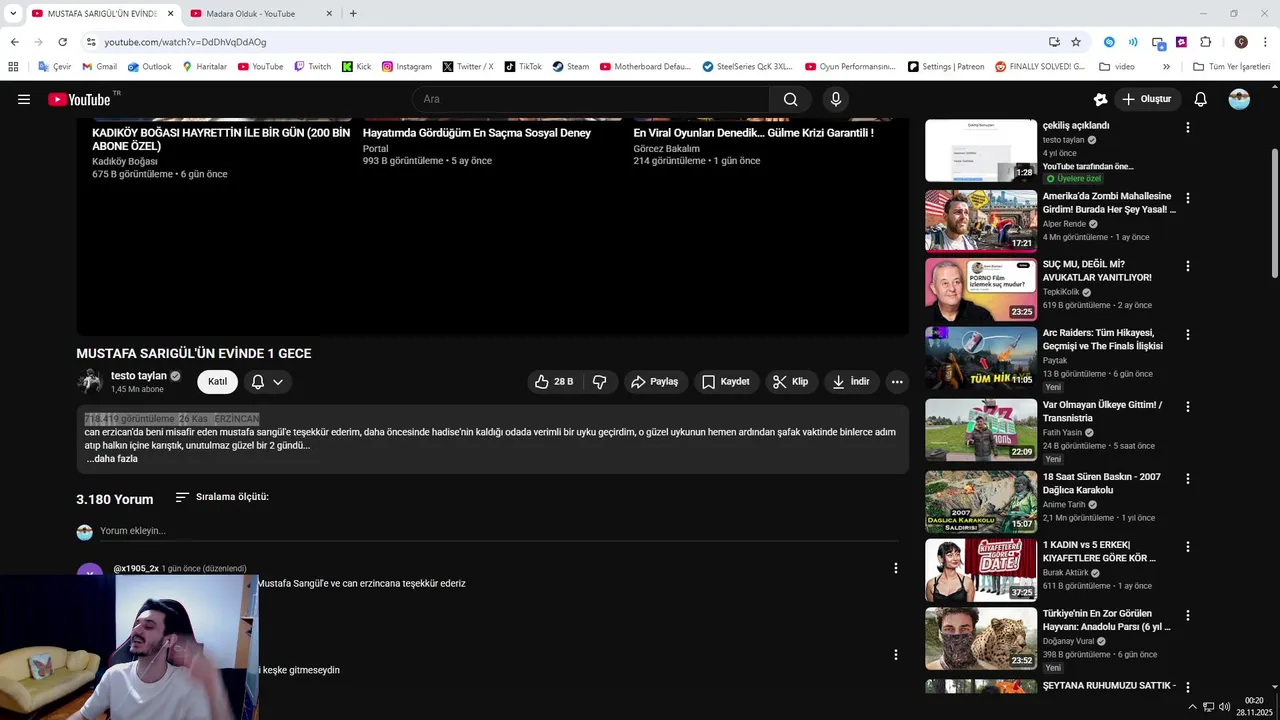The width and height of the screenshot is (1280, 720).
Task: Open Oluştur create menu
Action: click(1147, 99)
